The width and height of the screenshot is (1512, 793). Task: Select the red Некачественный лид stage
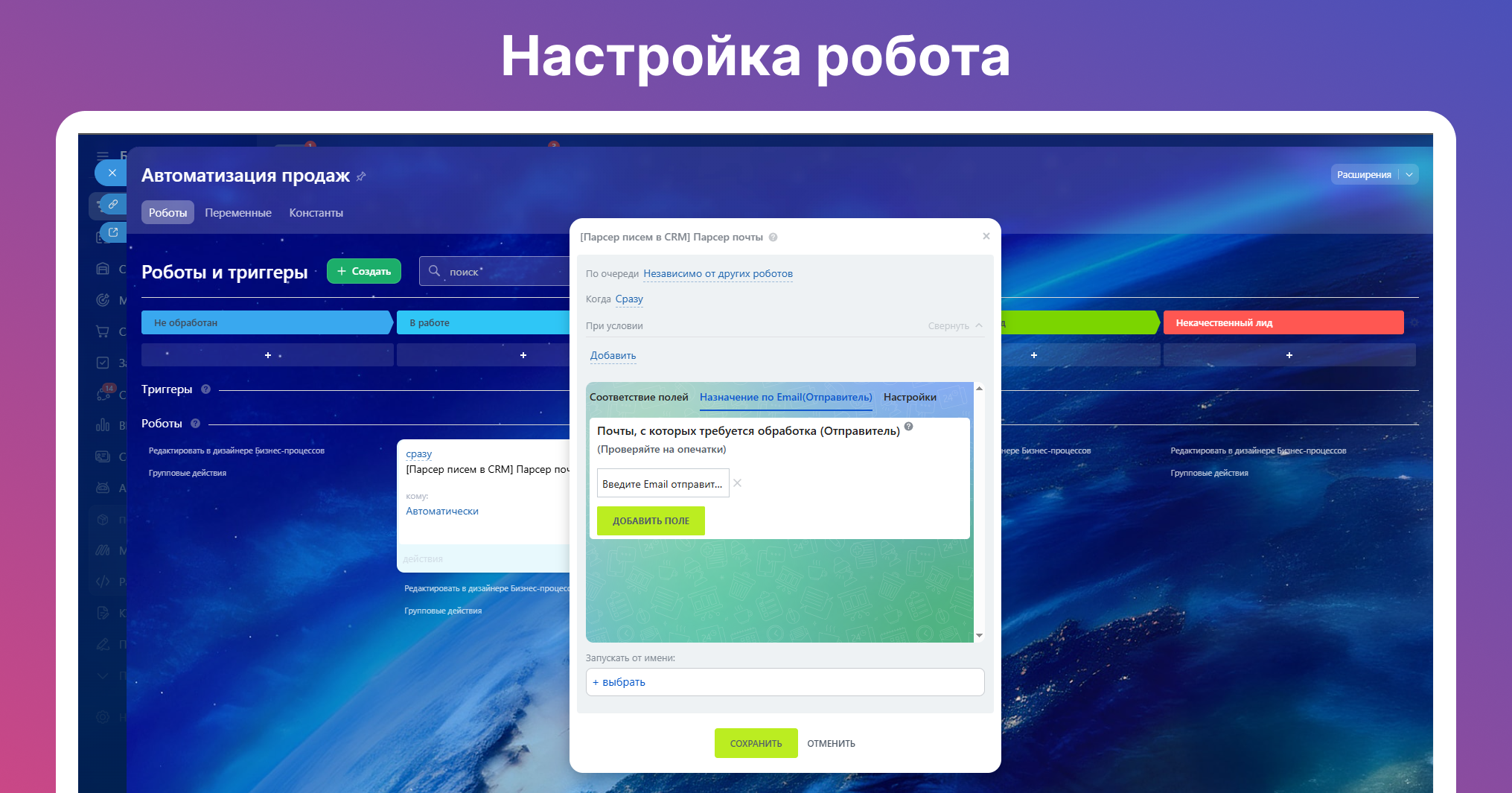click(x=1283, y=322)
